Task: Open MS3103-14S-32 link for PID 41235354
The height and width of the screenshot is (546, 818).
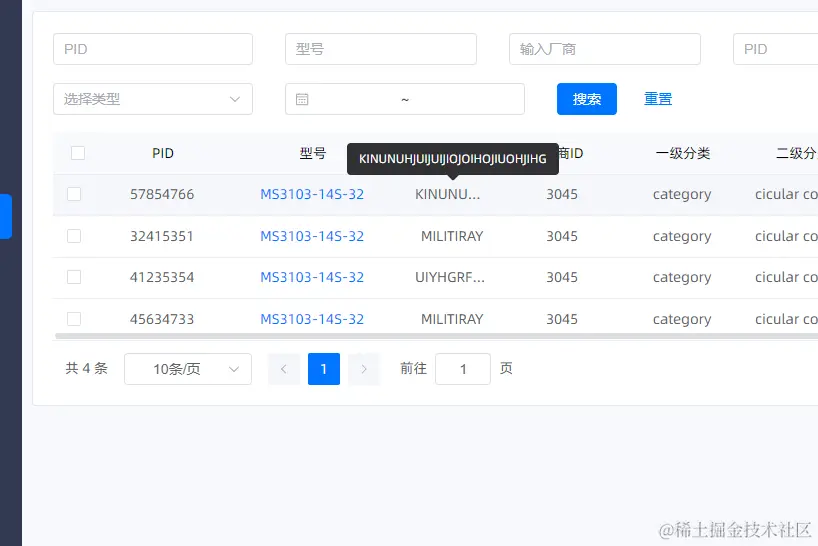Action: tap(312, 277)
